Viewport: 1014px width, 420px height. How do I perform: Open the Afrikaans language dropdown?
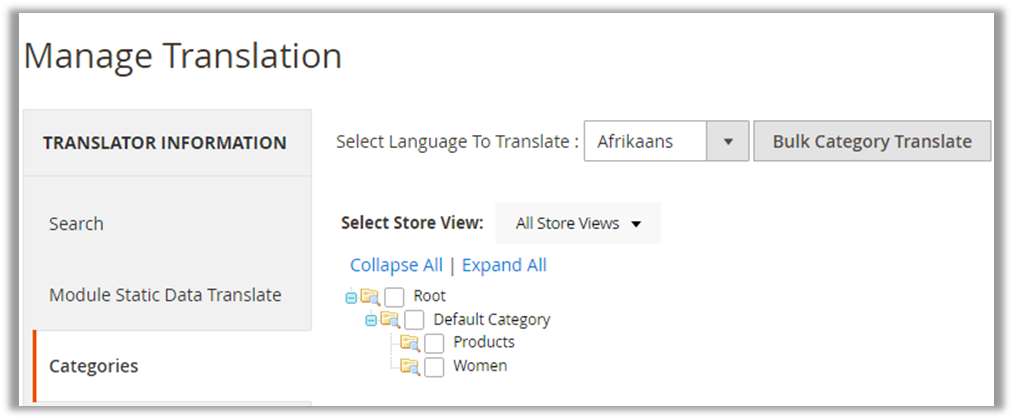(x=728, y=142)
